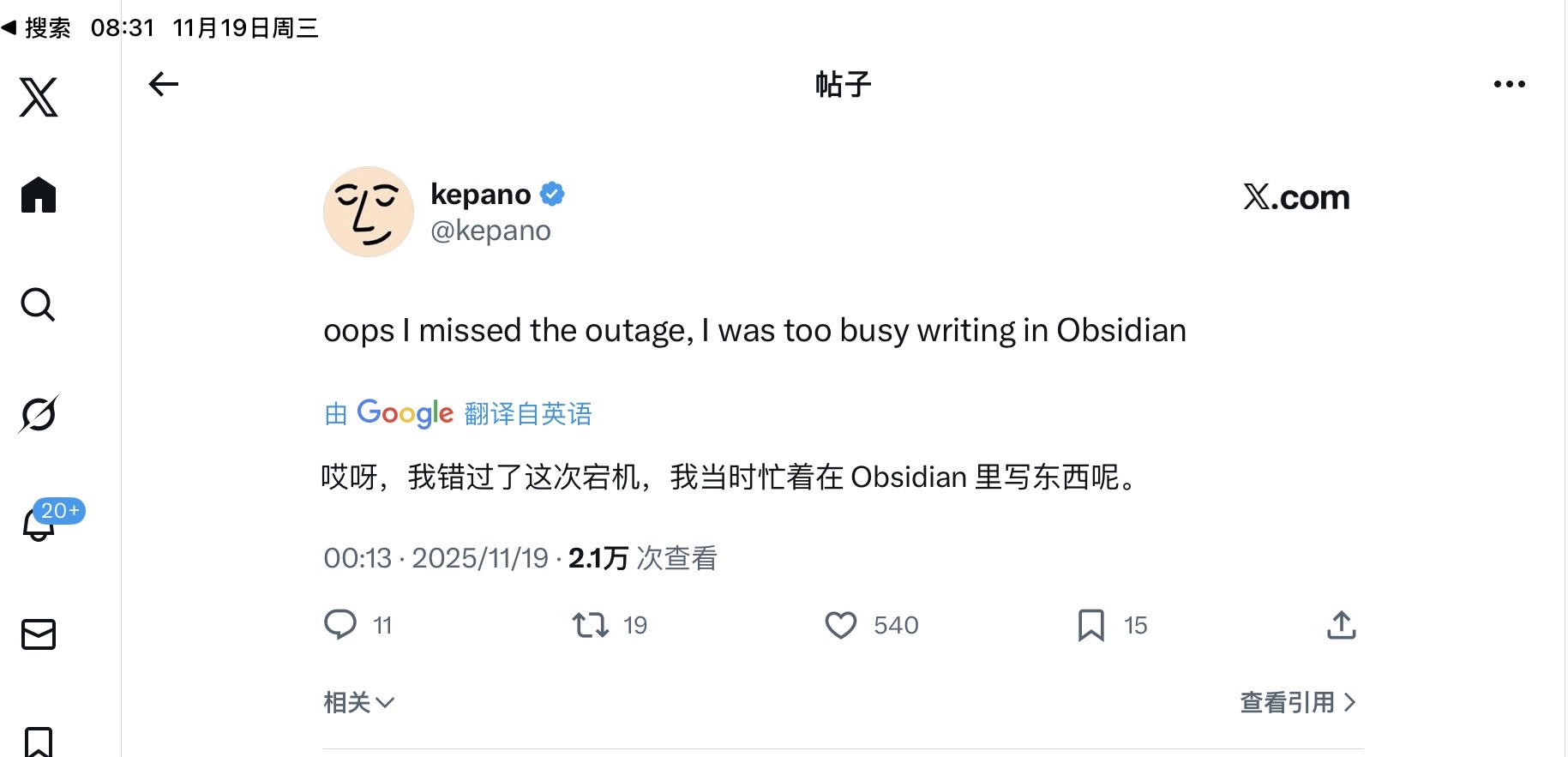Open 查看引用 to view quotes
This screenshot has width=1568, height=757.
pyautogui.click(x=1297, y=703)
